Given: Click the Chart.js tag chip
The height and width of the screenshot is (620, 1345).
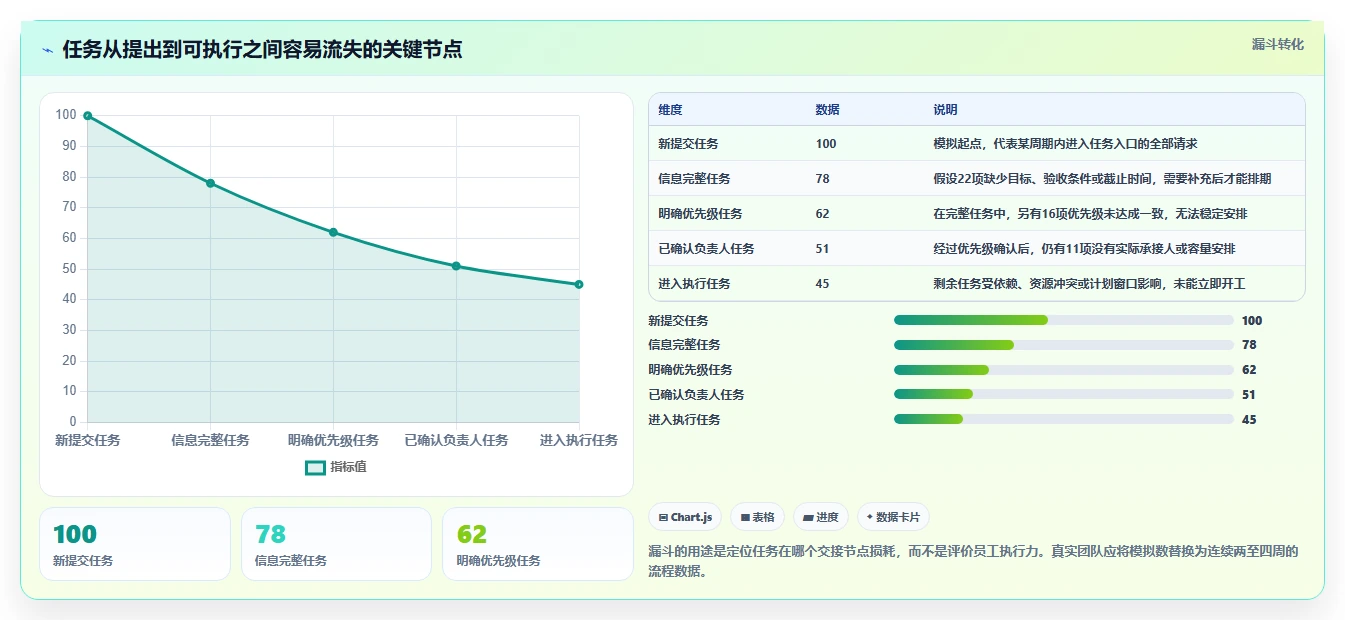Looking at the screenshot, I should coord(685,517).
